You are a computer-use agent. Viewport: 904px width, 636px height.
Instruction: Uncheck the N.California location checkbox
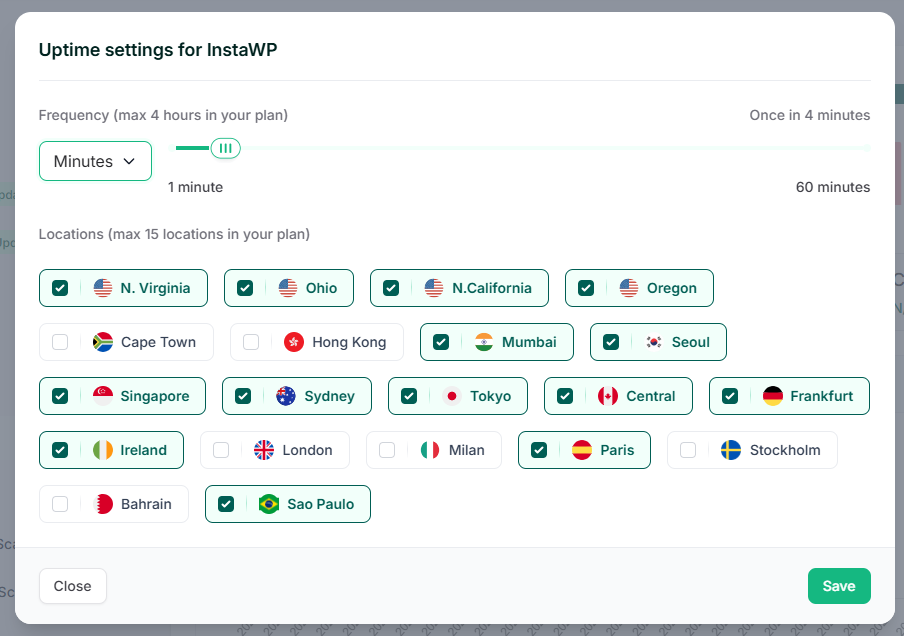(x=391, y=288)
